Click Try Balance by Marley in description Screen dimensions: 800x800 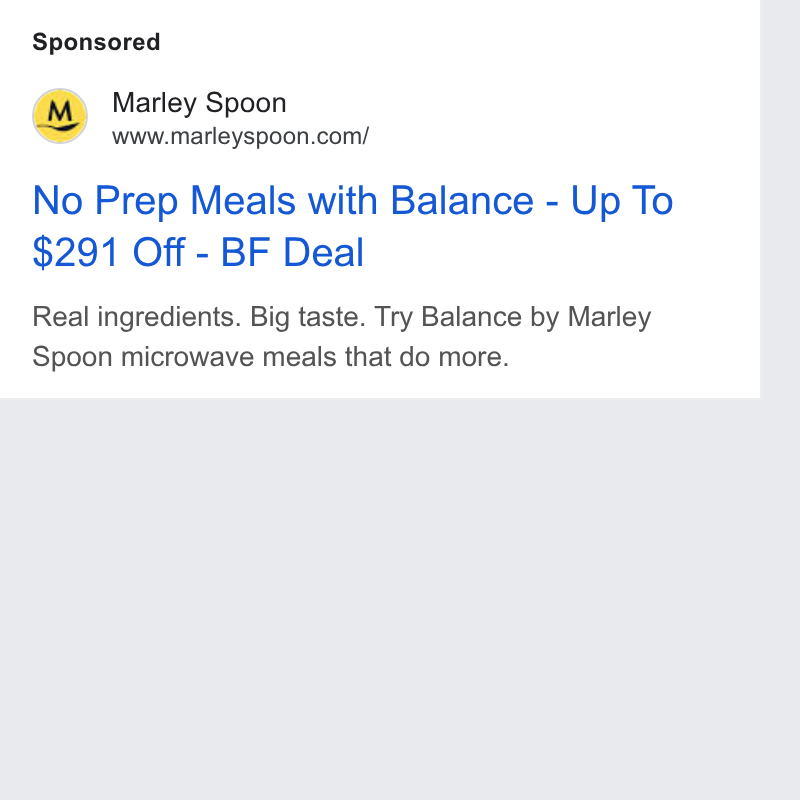click(513, 317)
